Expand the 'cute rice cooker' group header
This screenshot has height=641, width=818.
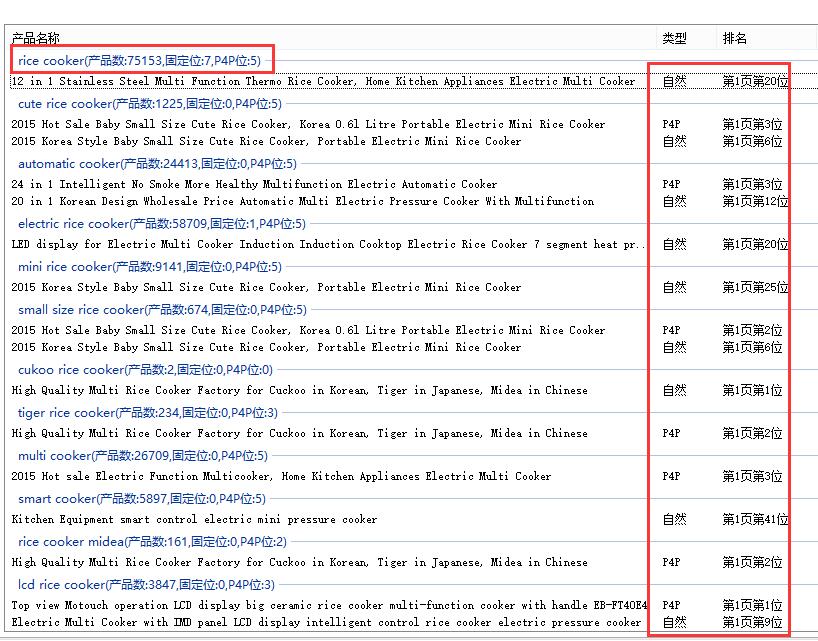coord(149,104)
